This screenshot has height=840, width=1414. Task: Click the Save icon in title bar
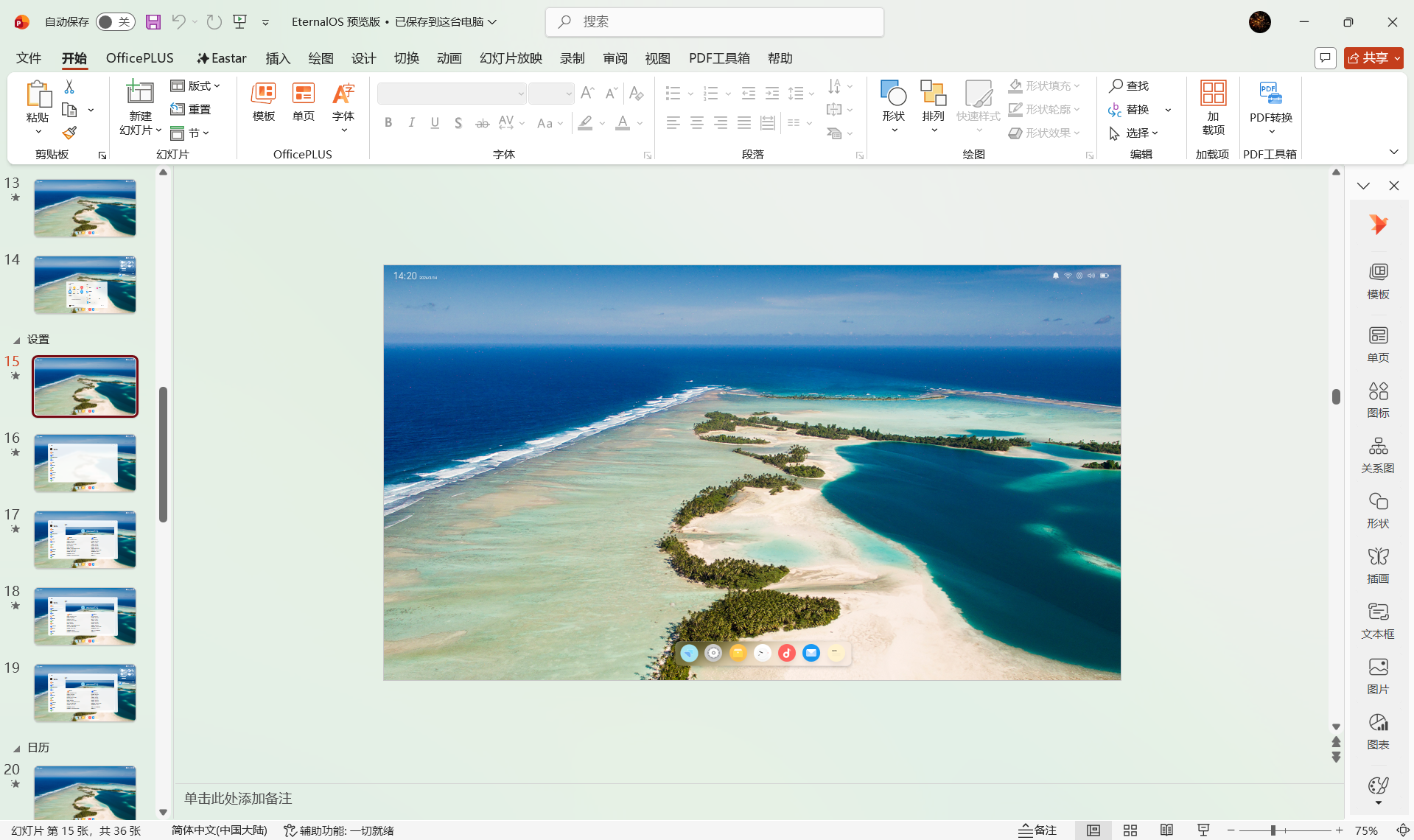click(x=153, y=22)
